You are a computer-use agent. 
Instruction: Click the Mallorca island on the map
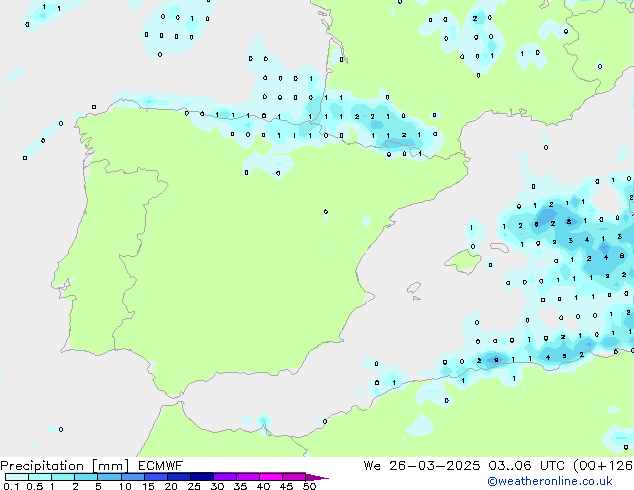click(x=463, y=262)
